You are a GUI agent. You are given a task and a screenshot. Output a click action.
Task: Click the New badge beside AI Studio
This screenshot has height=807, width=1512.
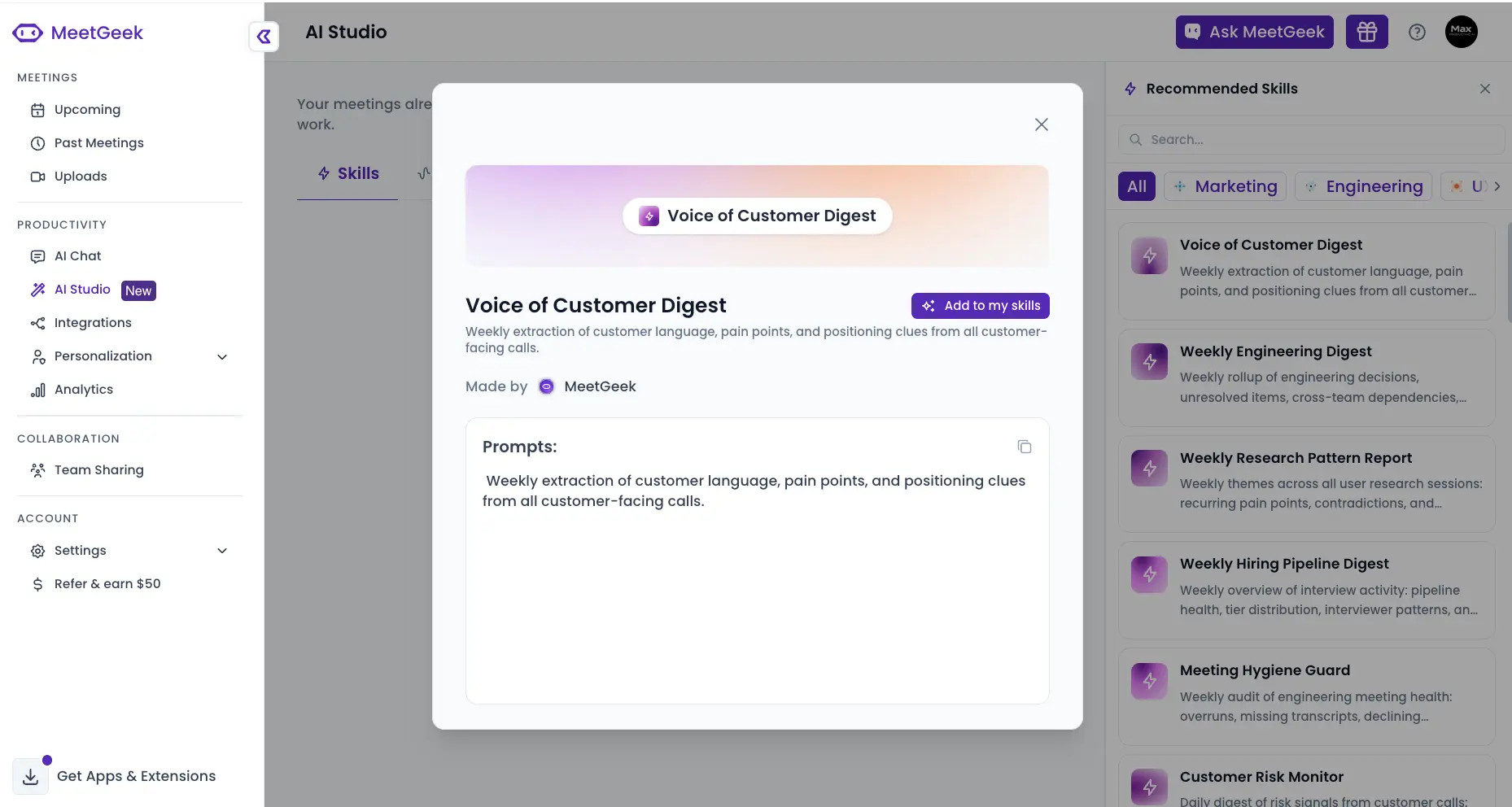pyautogui.click(x=138, y=290)
